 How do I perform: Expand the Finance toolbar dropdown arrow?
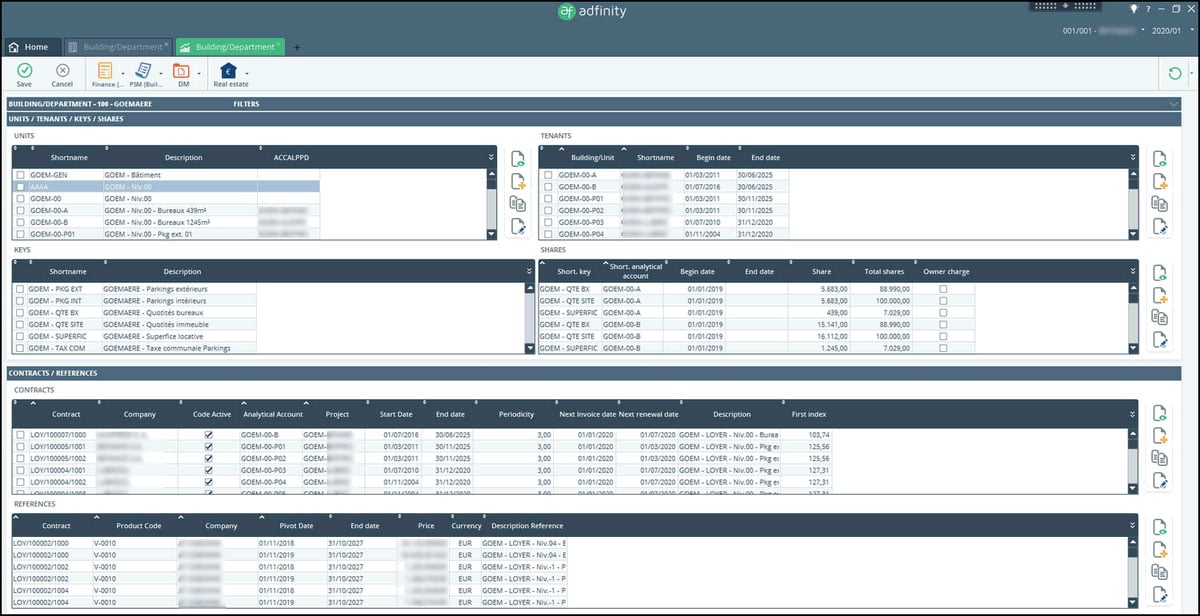[x=122, y=73]
